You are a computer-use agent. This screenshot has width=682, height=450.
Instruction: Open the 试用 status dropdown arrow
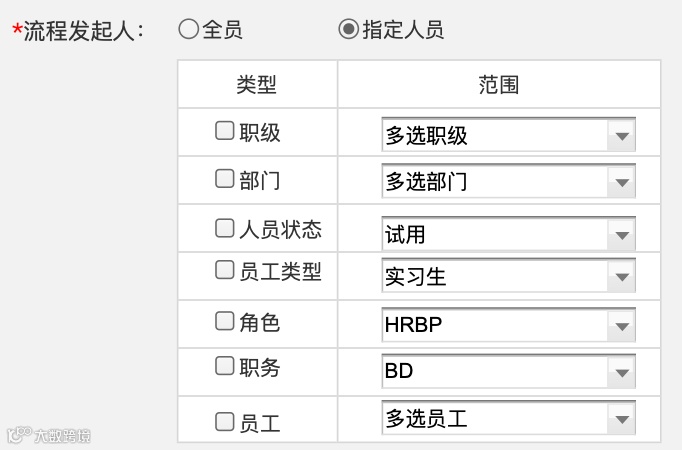(x=621, y=236)
